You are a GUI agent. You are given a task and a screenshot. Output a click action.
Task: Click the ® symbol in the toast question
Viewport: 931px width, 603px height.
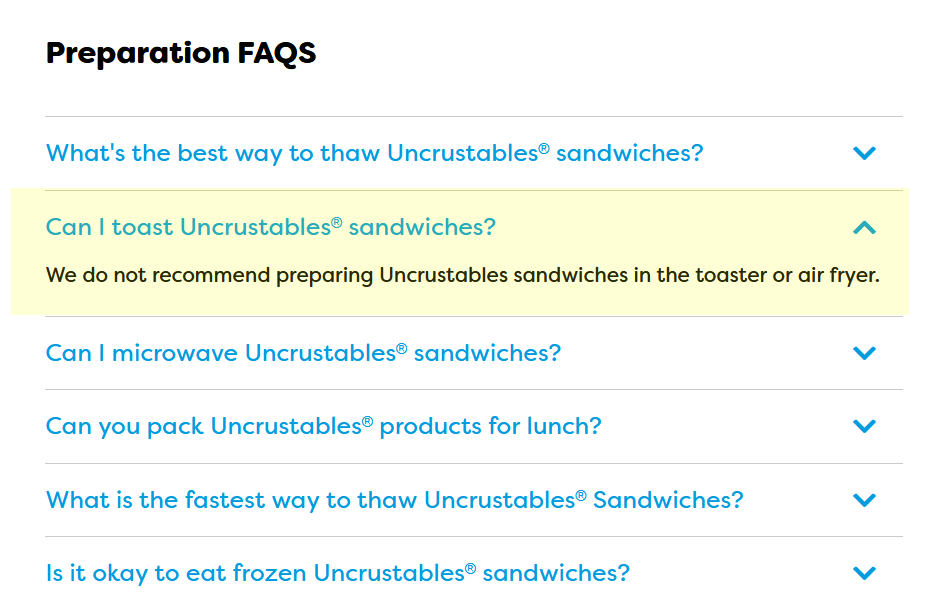click(x=336, y=222)
